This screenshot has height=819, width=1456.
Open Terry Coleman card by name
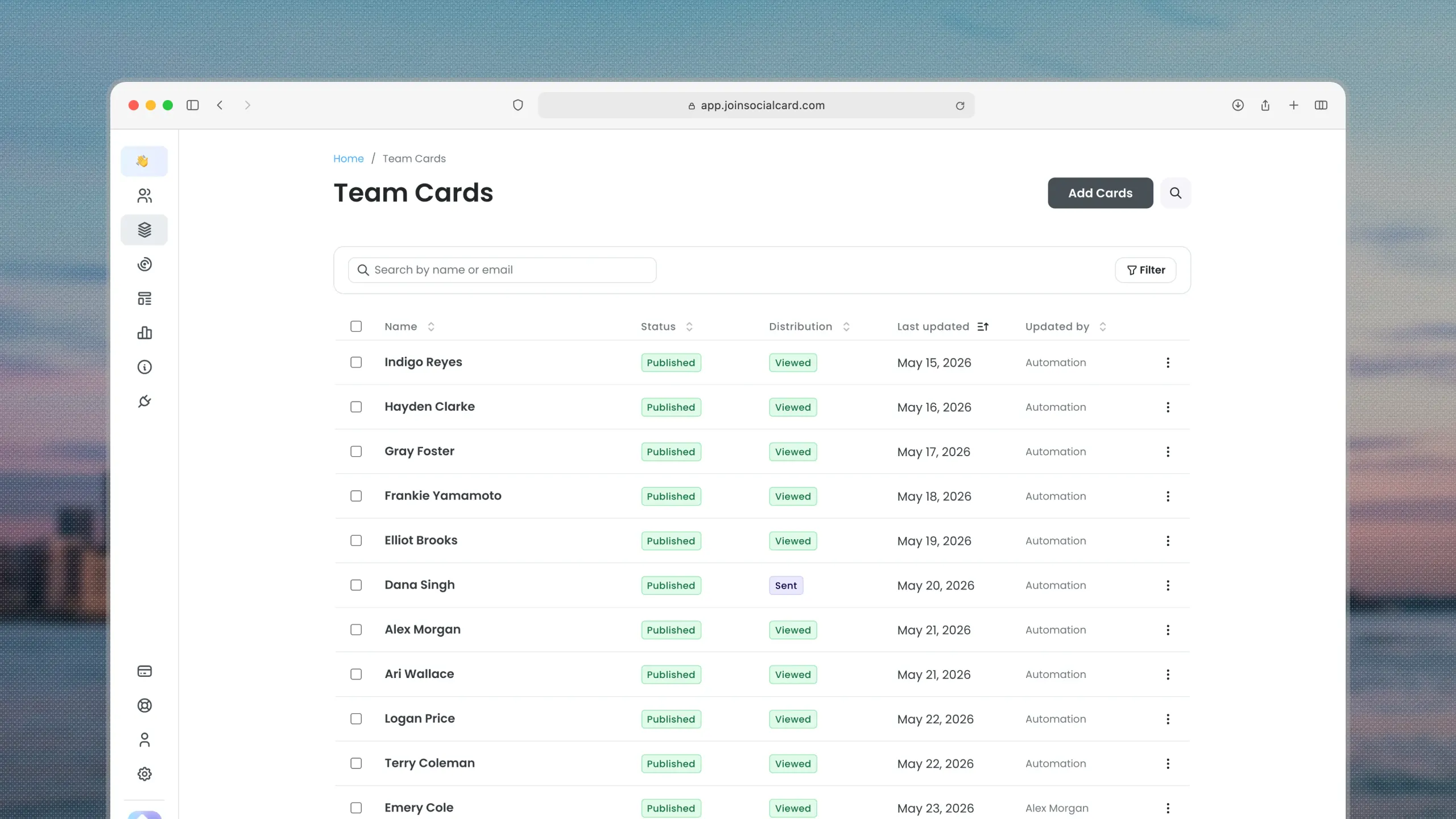(429, 763)
